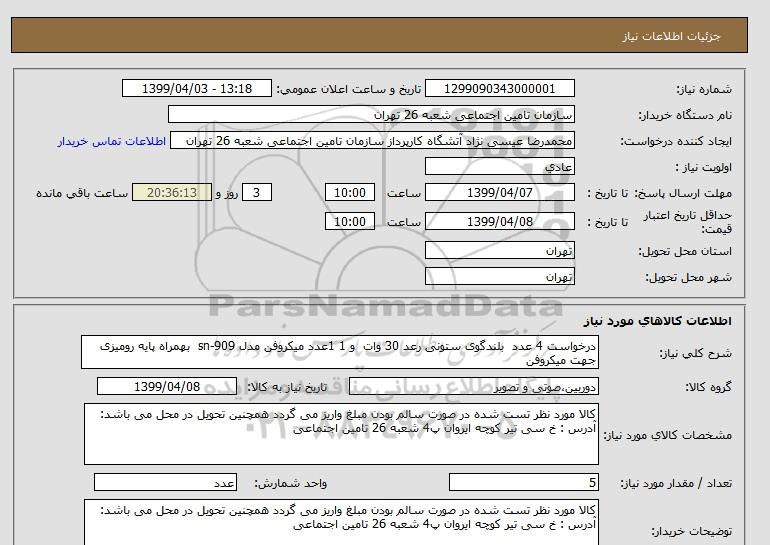The image size is (770, 545).
Task: Click the request creator name field
Action: (x=372, y=141)
